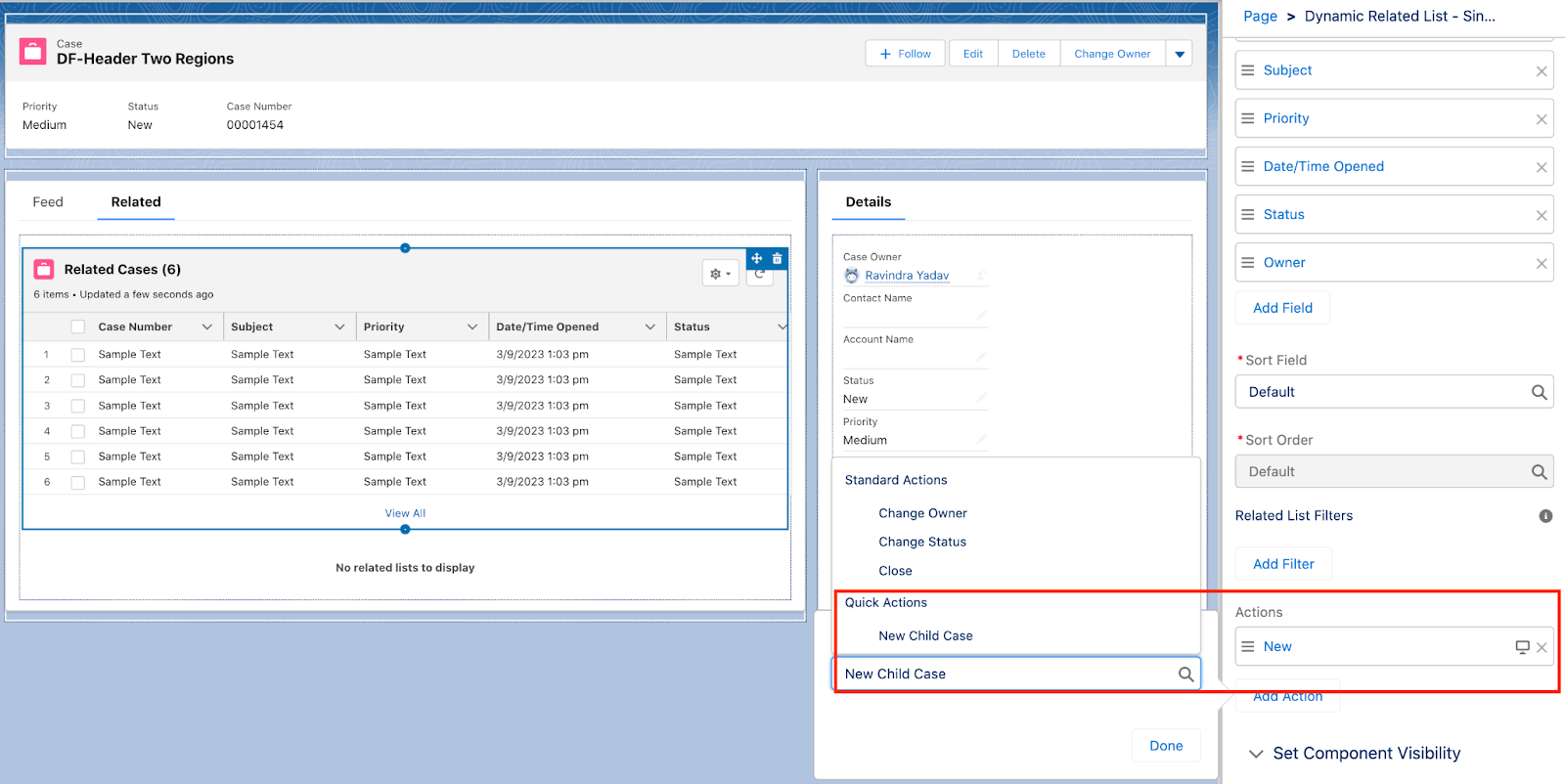Click the 3/9/2023 1:03 pm date in row 4
1565x784 pixels.
(542, 431)
